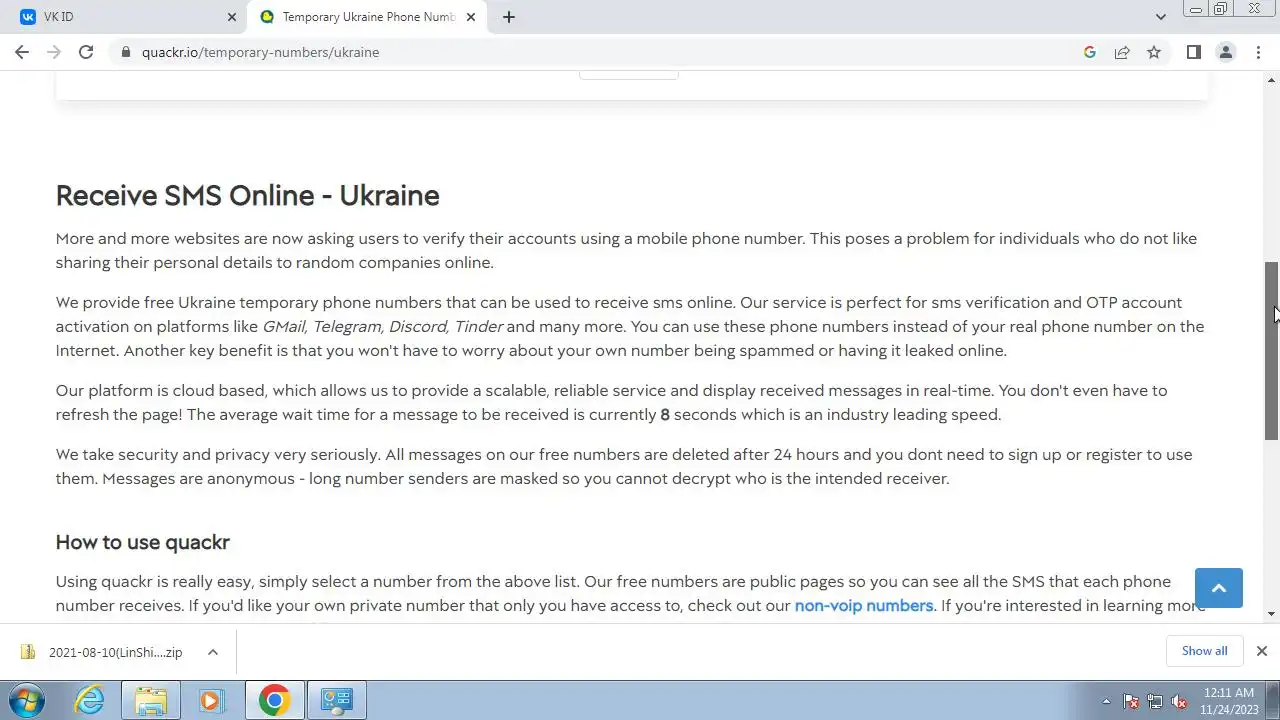The image size is (1280, 720).
Task: Open the taskbar clock and date
Action: [x=1229, y=700]
